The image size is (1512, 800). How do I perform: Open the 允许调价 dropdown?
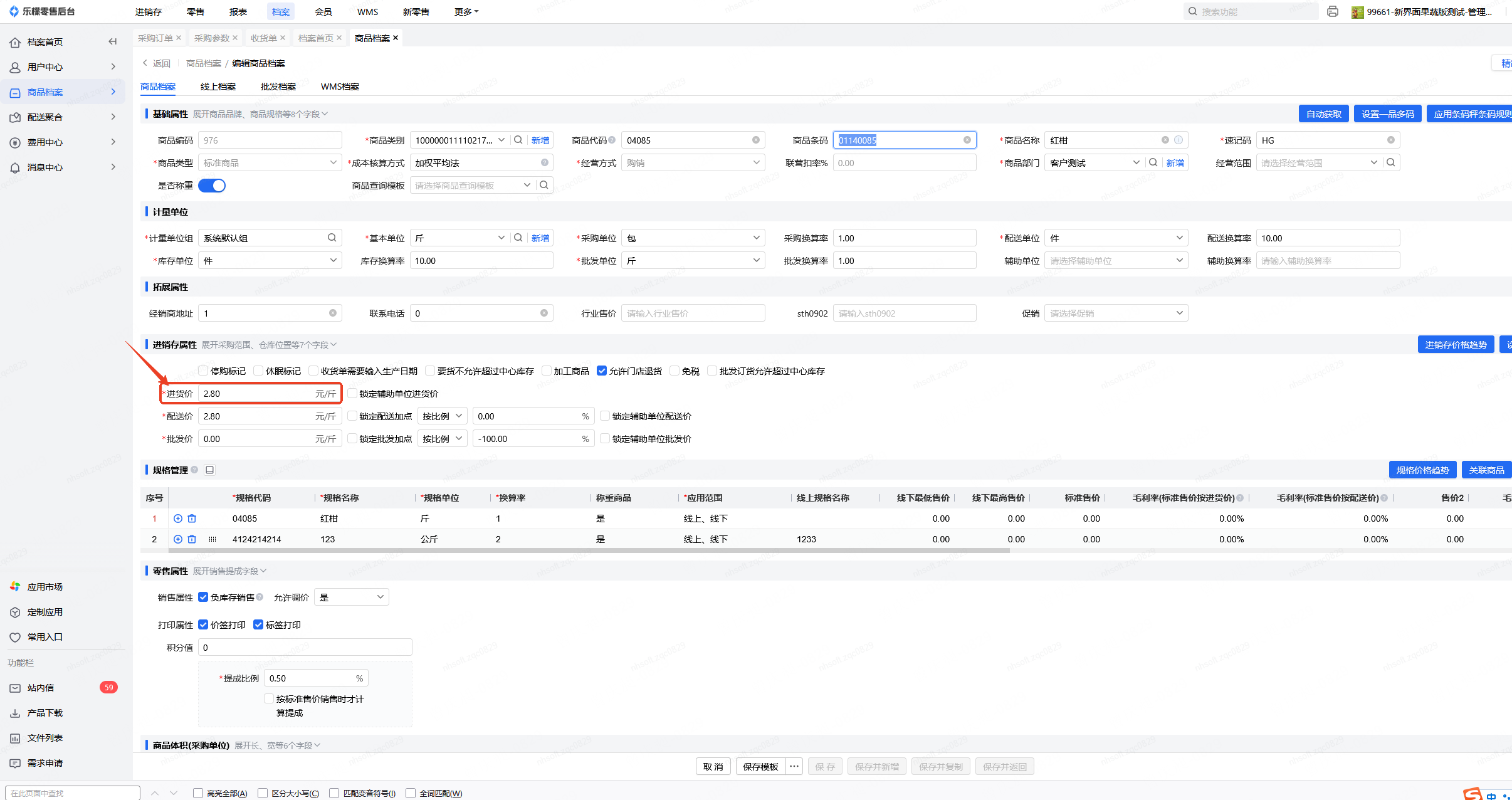[351, 597]
